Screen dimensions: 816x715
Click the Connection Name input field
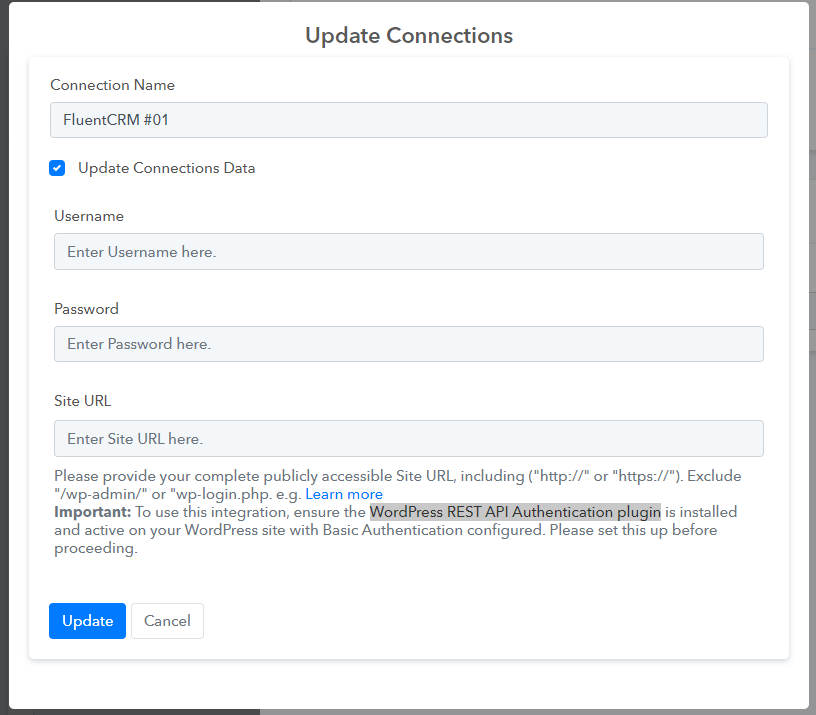[409, 120]
